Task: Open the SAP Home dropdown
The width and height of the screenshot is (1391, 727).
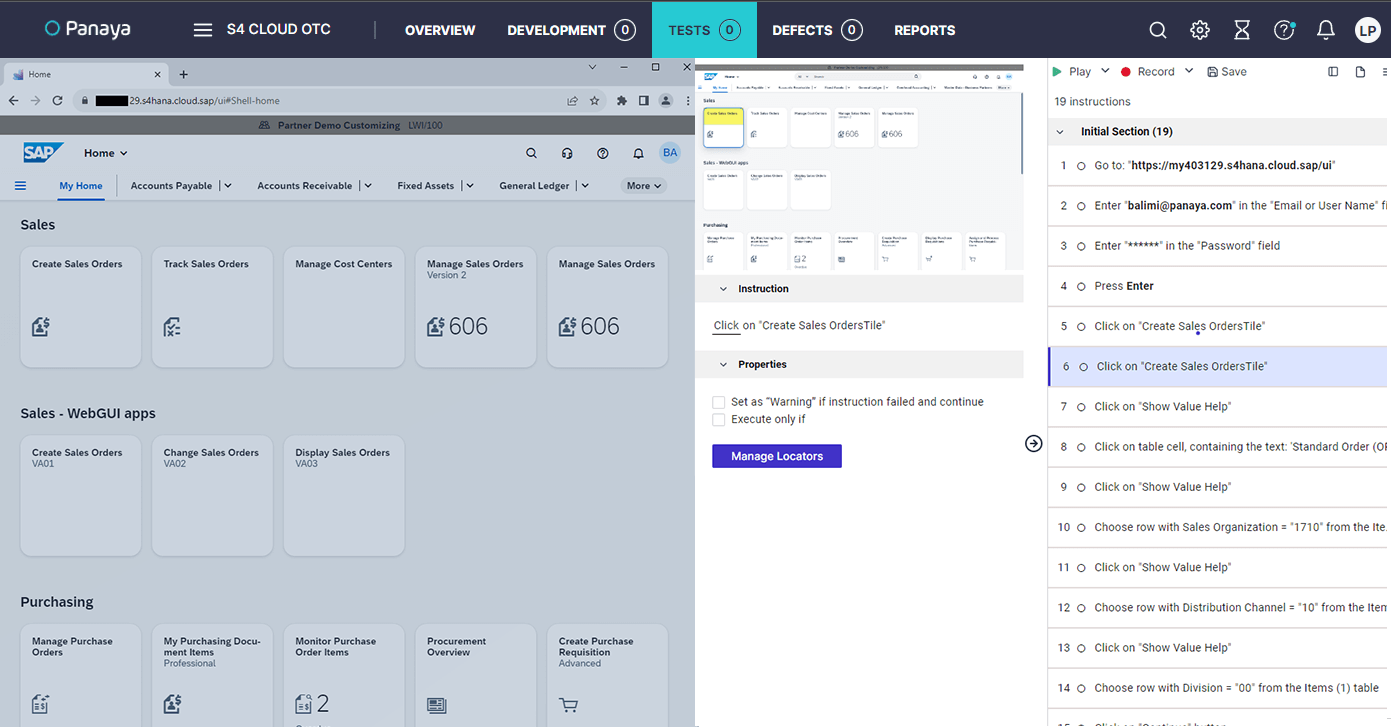Action: 106,153
